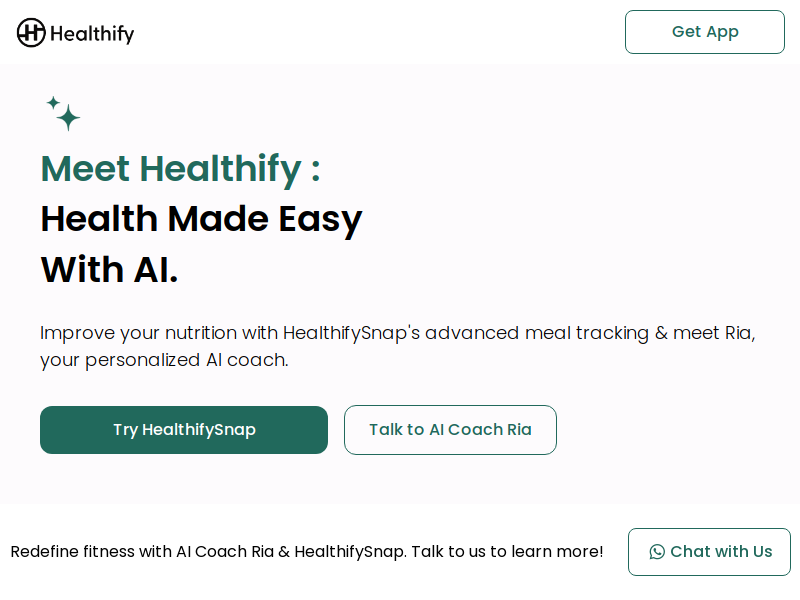Click the circular H logo icon
The width and height of the screenshot is (800, 600).
click(x=31, y=33)
